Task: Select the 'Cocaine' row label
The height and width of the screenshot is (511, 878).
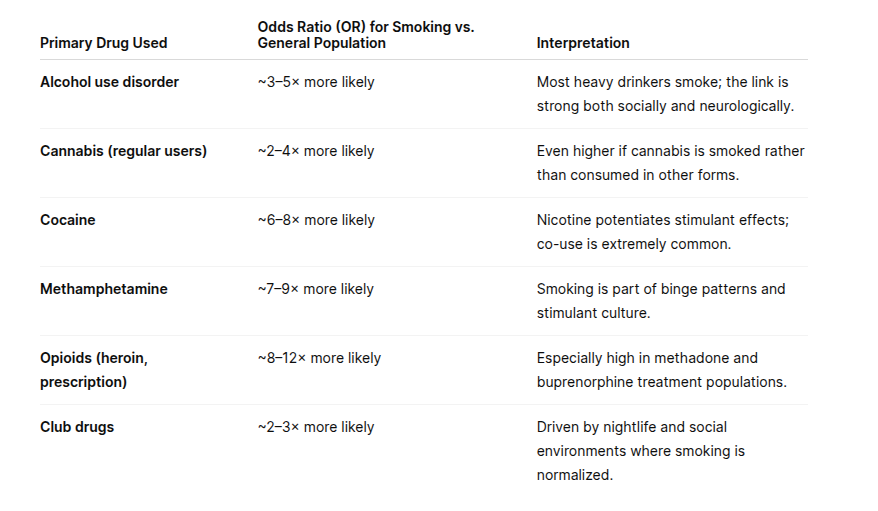Action: [x=68, y=220]
